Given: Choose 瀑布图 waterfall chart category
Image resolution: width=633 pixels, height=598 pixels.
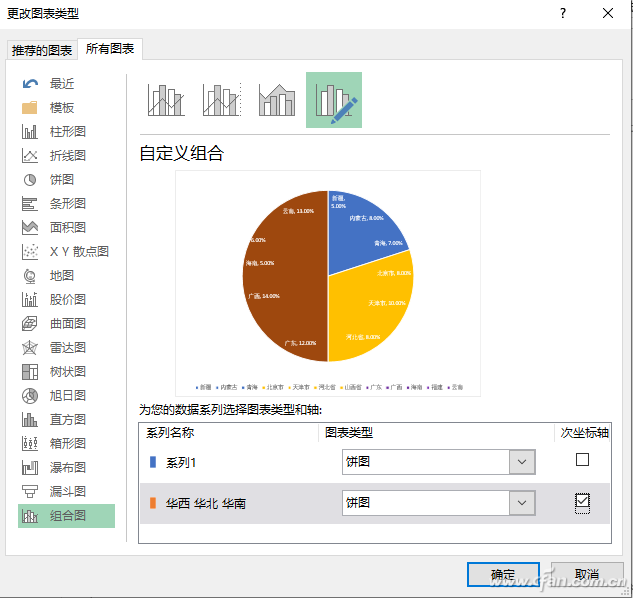Looking at the screenshot, I should pos(66,468).
